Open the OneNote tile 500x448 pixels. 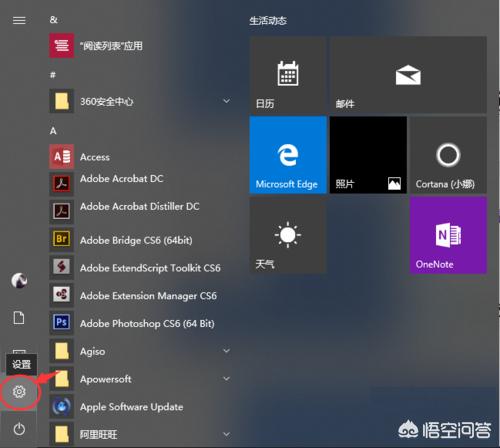[448, 235]
